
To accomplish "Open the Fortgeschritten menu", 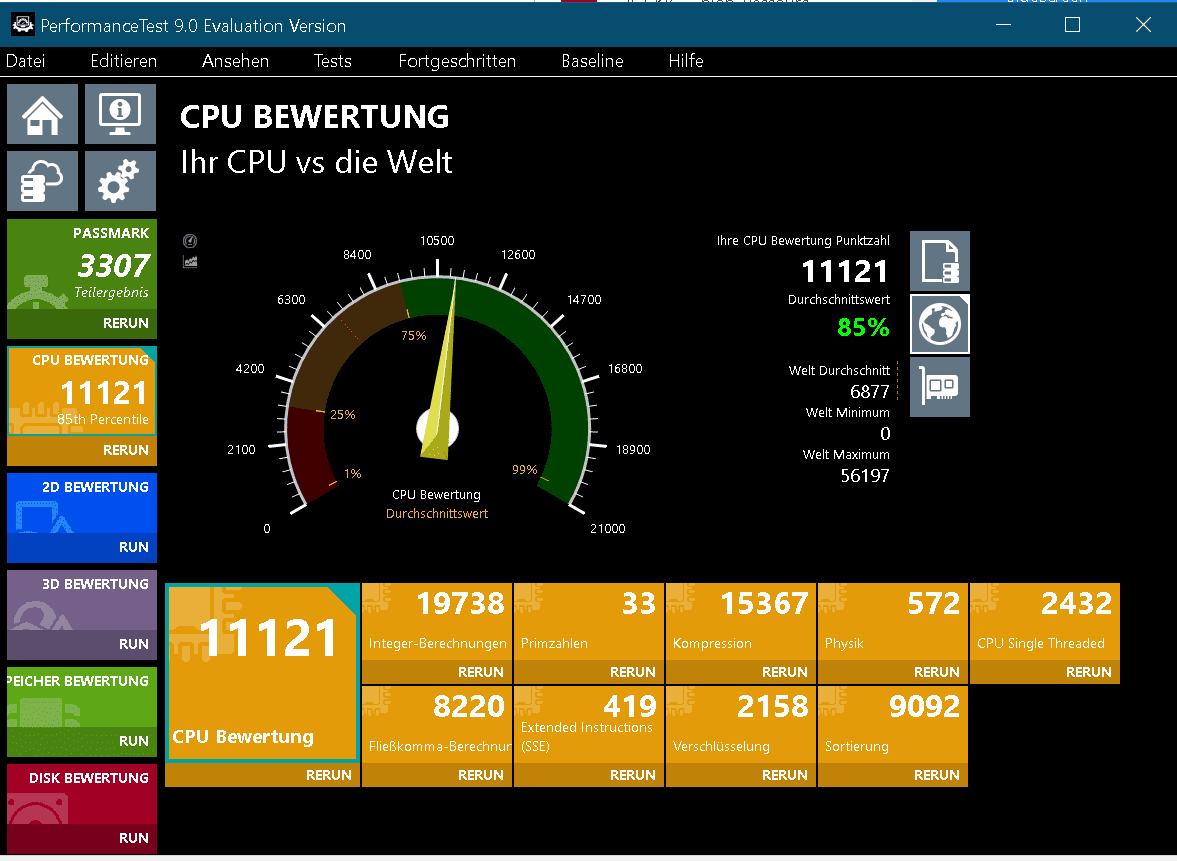I will click(457, 61).
